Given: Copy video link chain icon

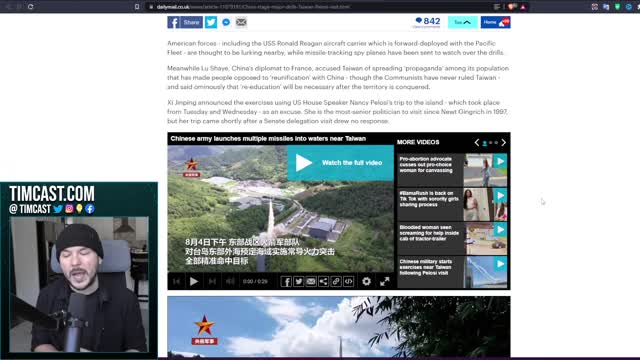Looking at the screenshot, I should tap(336, 282).
